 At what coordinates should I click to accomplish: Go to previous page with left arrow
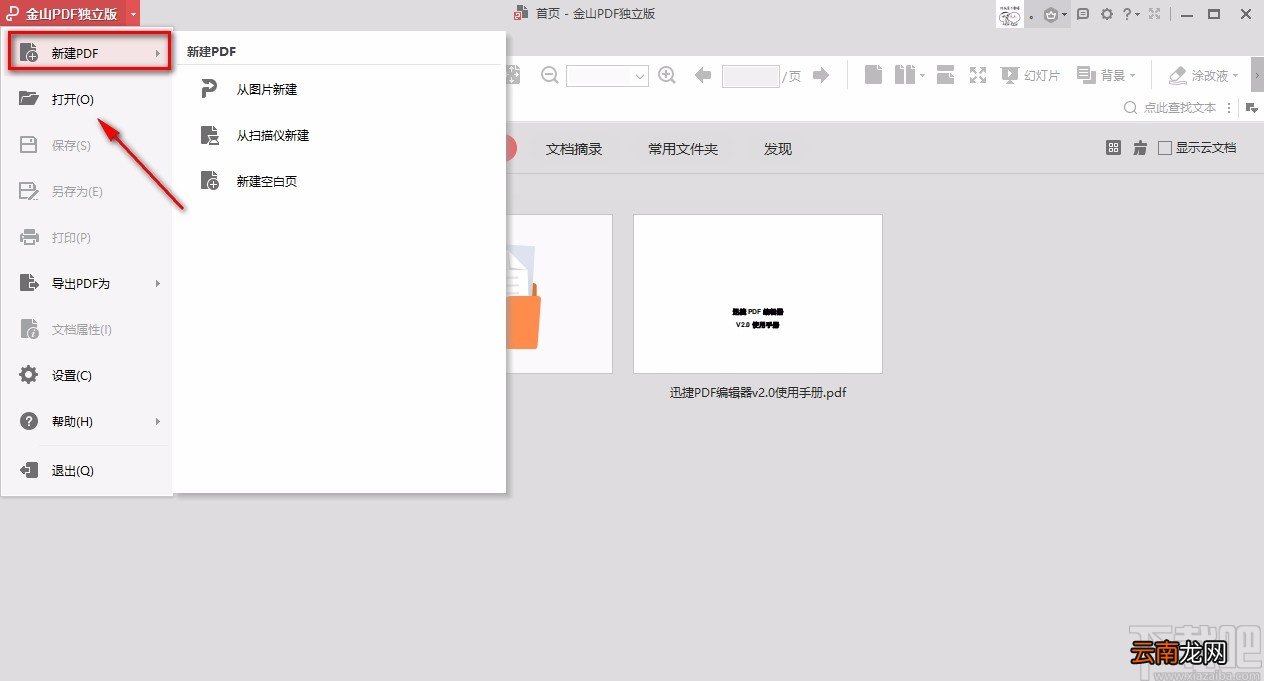702,75
